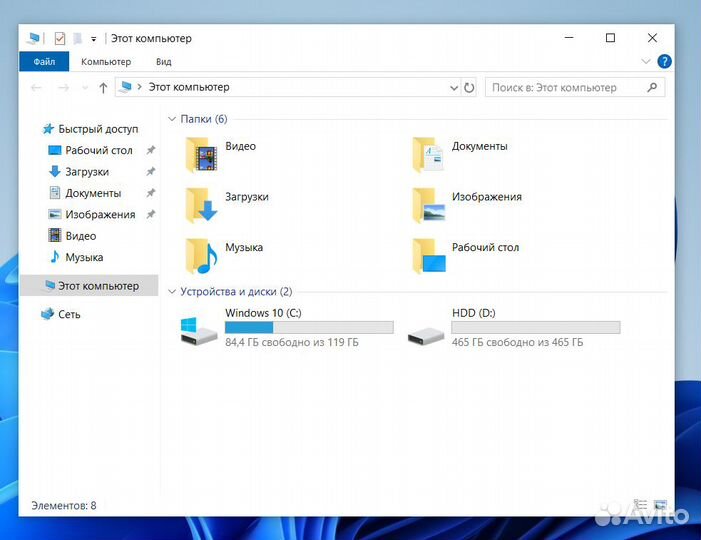Expand the address bar history dropdown
Viewport: 701px width, 540px height.
coord(454,88)
